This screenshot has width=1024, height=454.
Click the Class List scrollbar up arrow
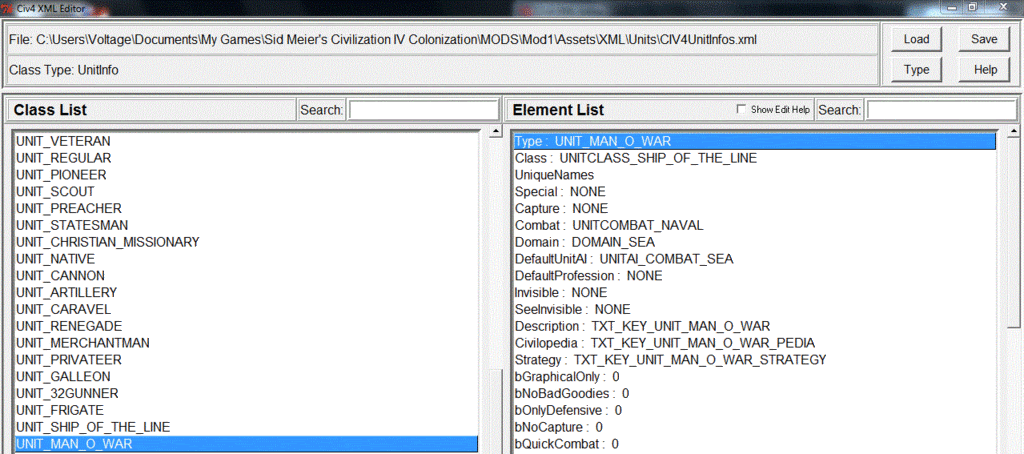(496, 133)
